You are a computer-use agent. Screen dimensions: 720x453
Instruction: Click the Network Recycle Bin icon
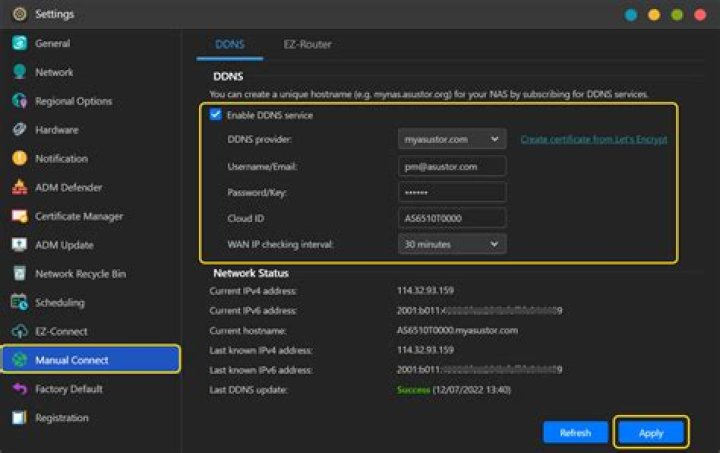(x=18, y=273)
